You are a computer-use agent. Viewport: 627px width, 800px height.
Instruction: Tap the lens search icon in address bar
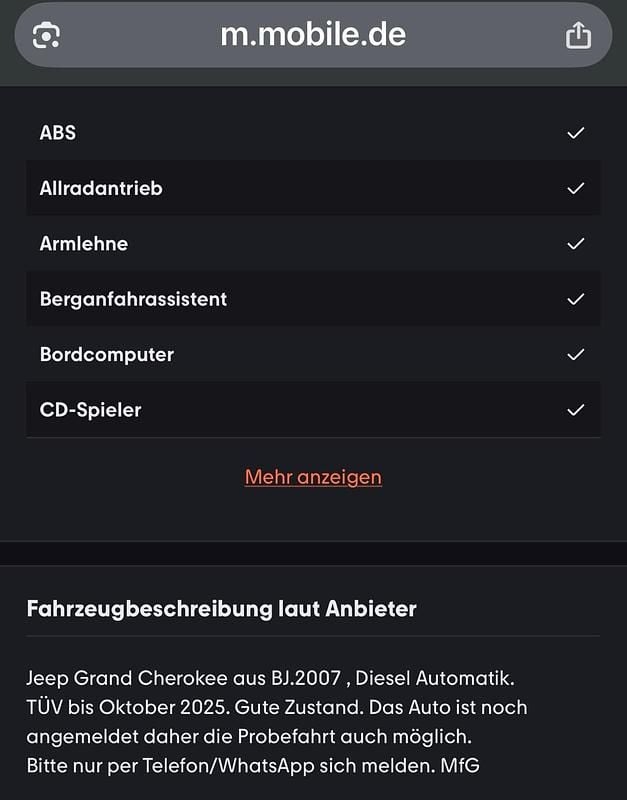pos(46,35)
